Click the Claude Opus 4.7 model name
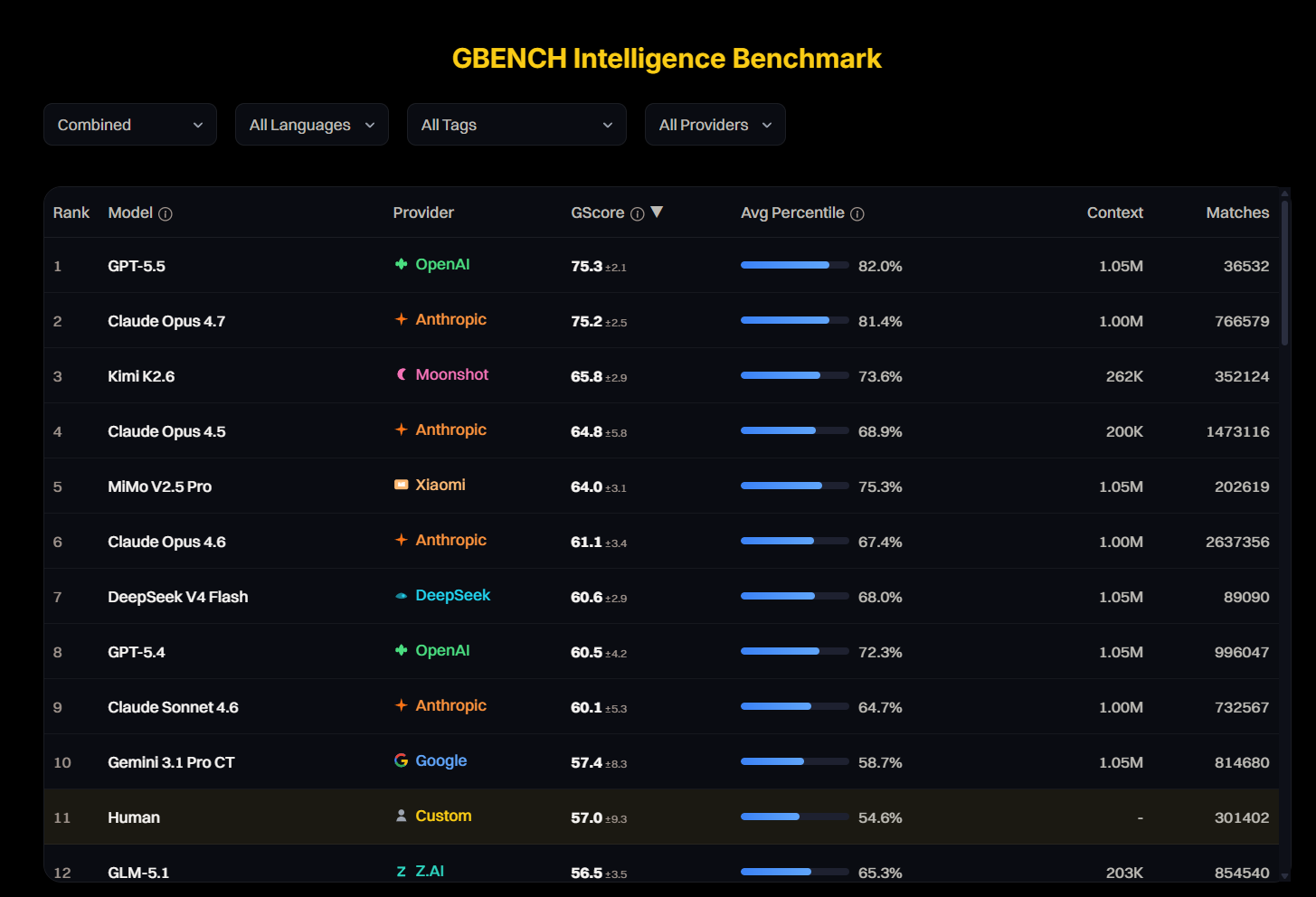This screenshot has width=1316, height=897. [x=166, y=321]
